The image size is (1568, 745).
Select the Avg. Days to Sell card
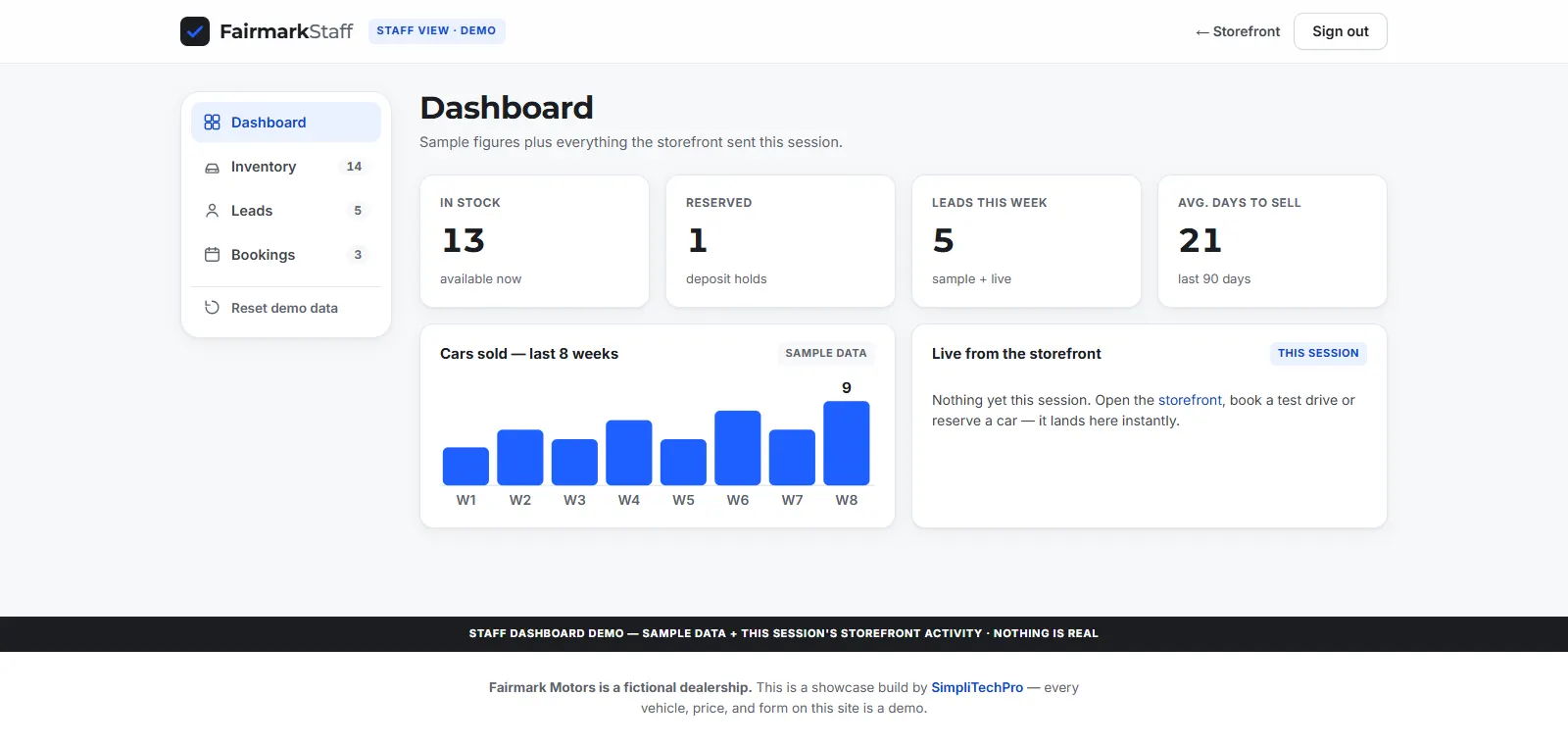tap(1273, 241)
